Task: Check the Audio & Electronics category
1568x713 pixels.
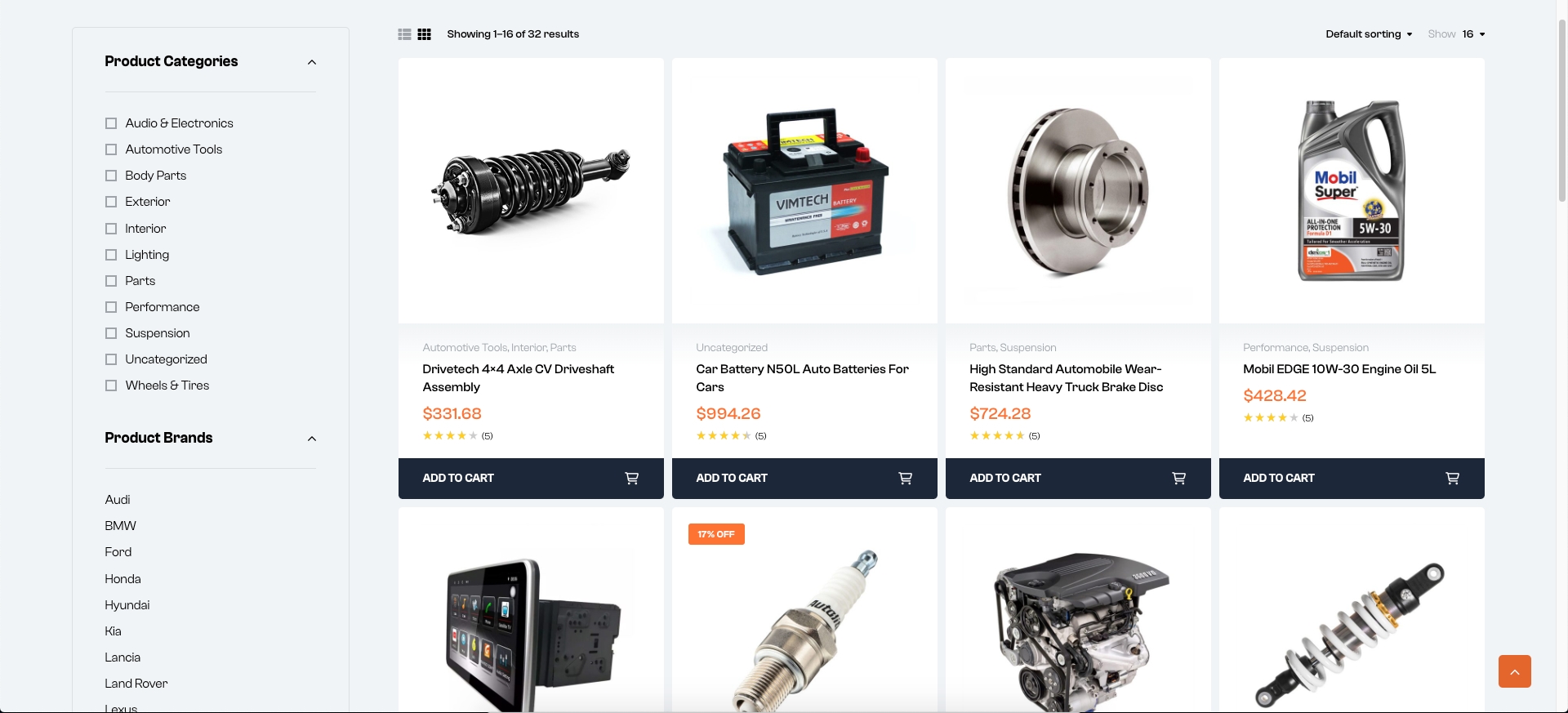Action: click(111, 123)
